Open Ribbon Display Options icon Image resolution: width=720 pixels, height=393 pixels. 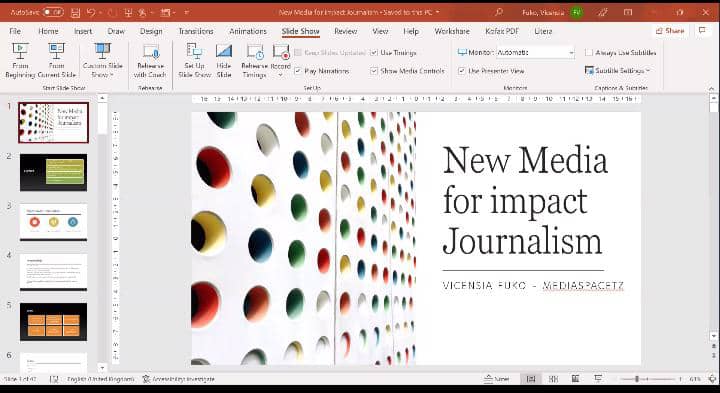[628, 12]
